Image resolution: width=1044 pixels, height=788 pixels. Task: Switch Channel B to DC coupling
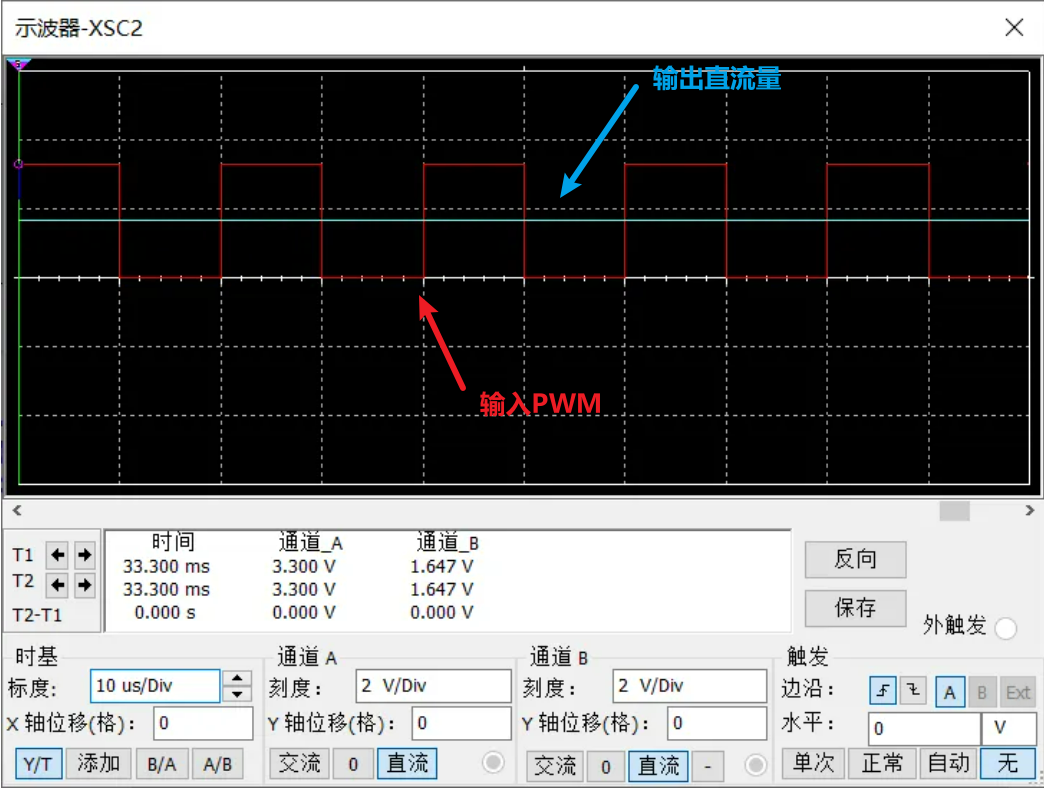[660, 766]
